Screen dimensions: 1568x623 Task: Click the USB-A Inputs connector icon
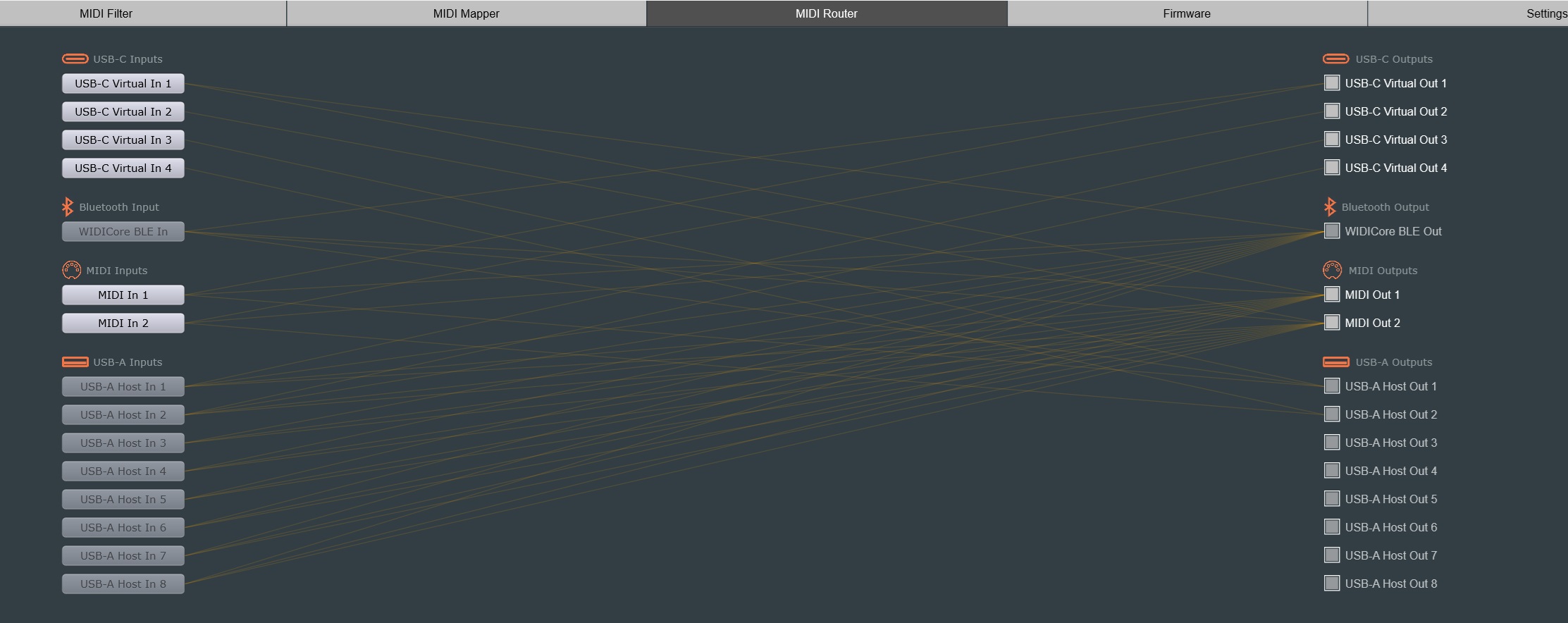click(75, 362)
